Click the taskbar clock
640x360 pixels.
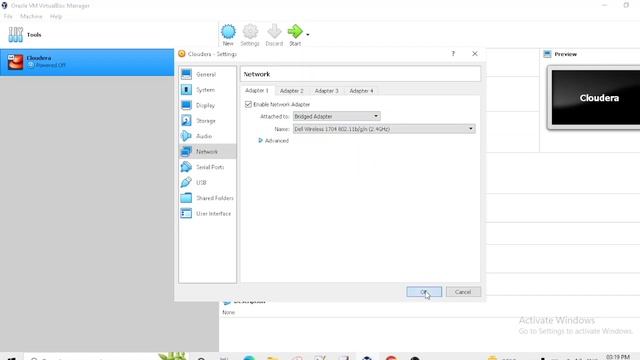(x=618, y=357)
